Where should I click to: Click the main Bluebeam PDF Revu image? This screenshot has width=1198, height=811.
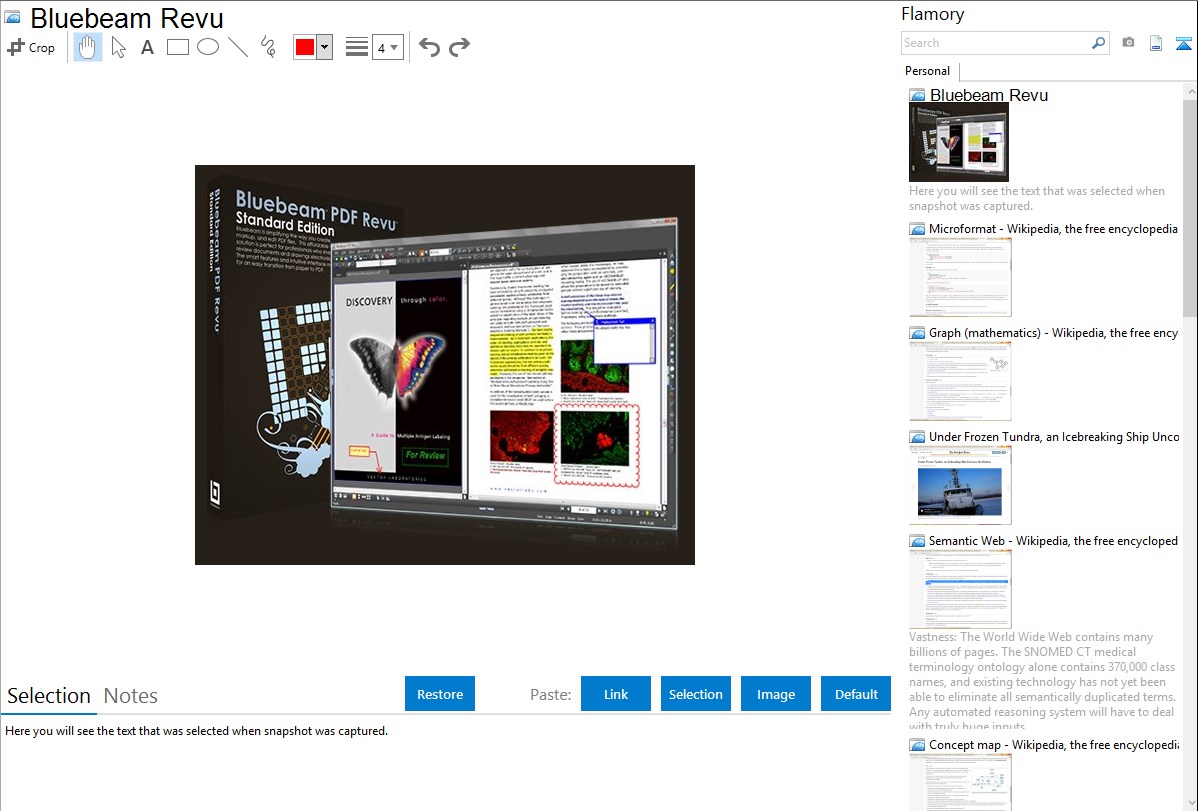(445, 365)
